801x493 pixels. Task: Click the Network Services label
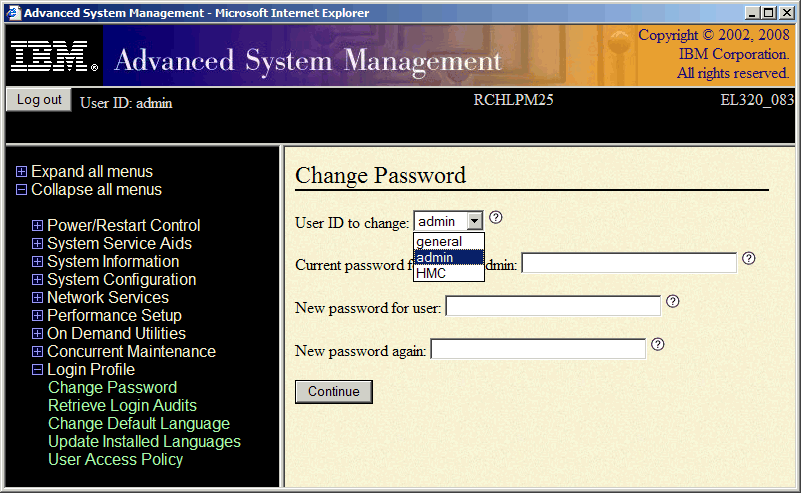[108, 297]
